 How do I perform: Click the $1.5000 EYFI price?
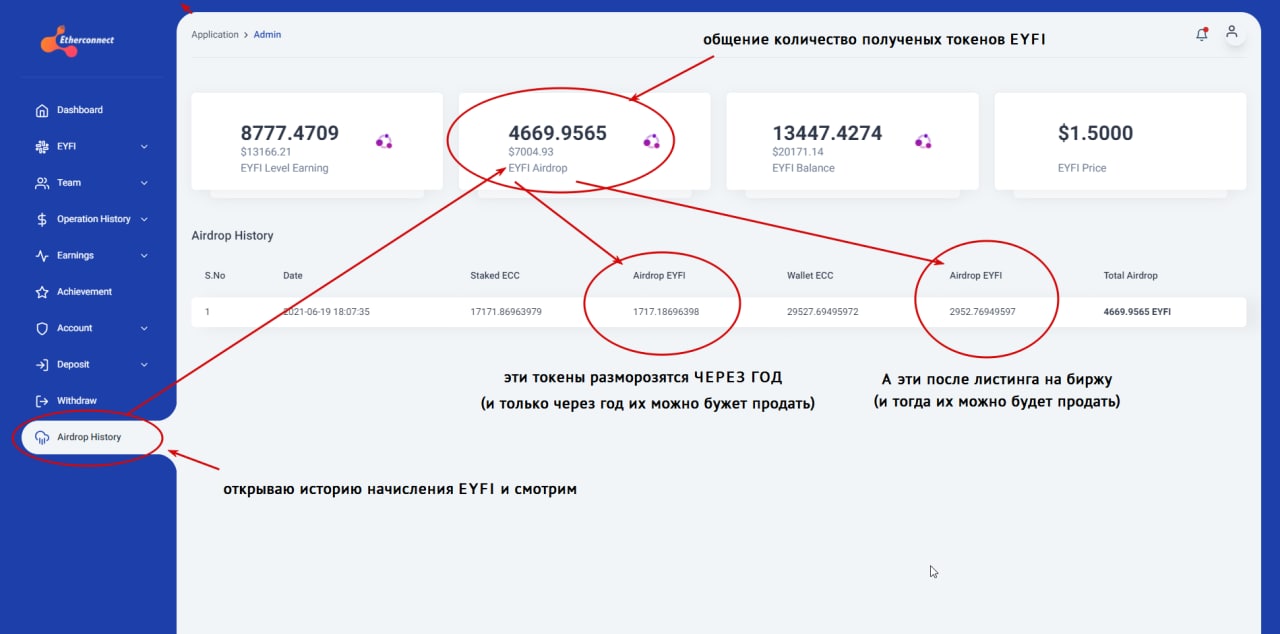pyautogui.click(x=1095, y=133)
